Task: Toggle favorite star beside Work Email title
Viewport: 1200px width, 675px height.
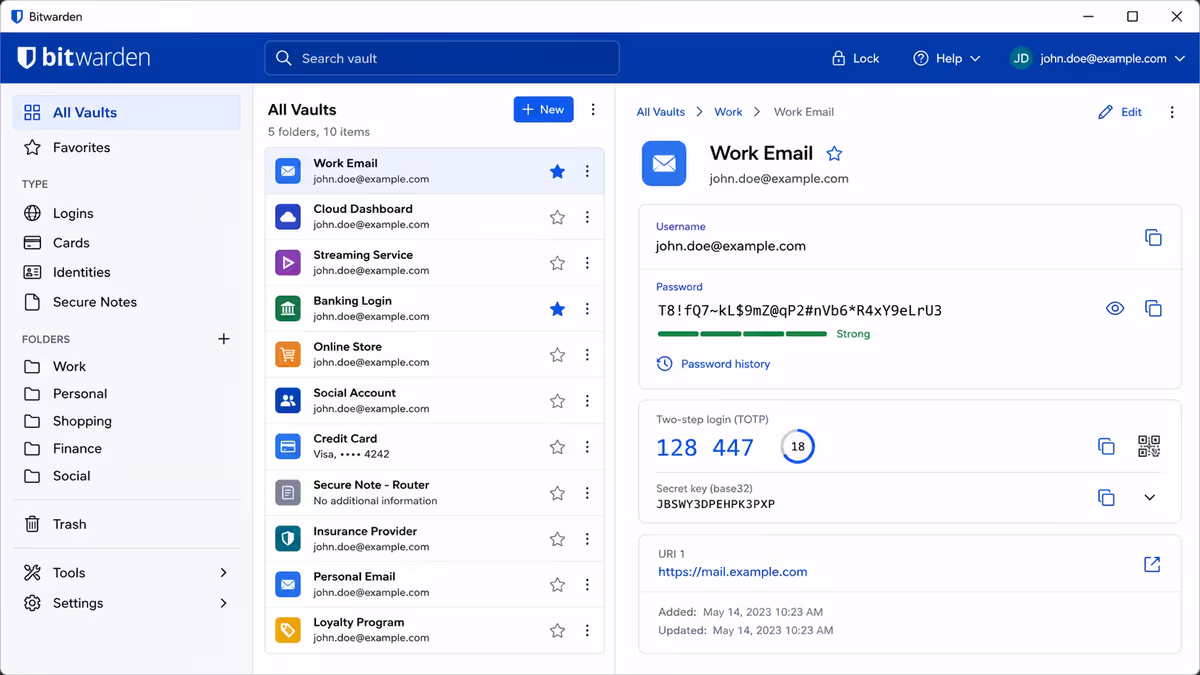Action: pos(834,153)
